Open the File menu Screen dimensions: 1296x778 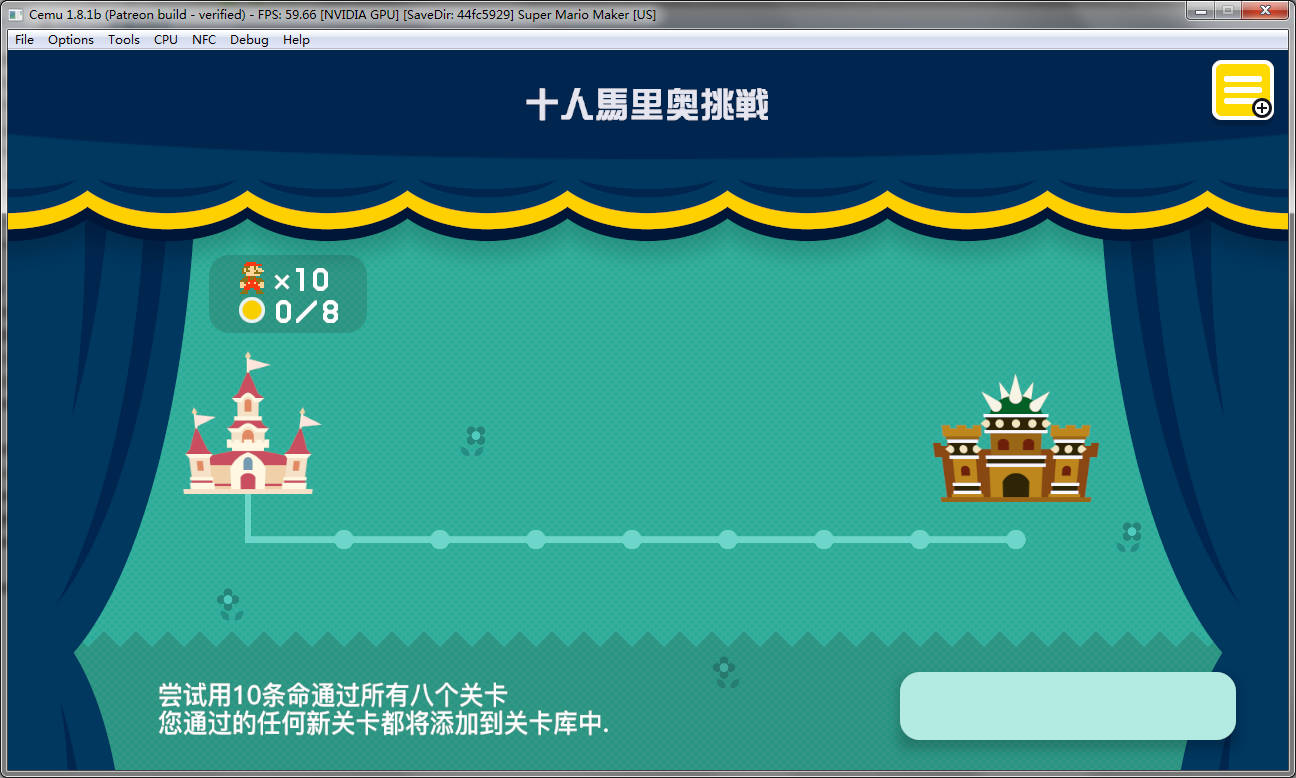tap(23, 39)
